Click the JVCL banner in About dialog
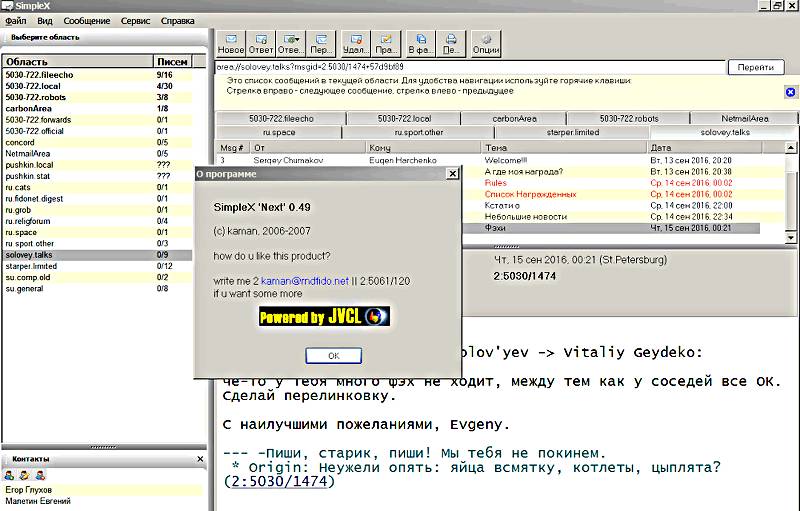 click(324, 316)
